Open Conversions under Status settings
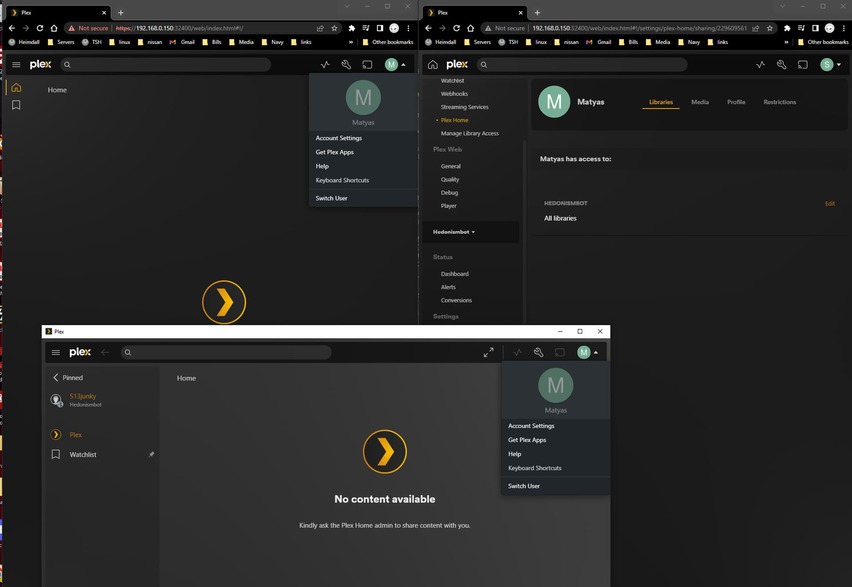Viewport: 852px width, 587px height. pos(456,300)
